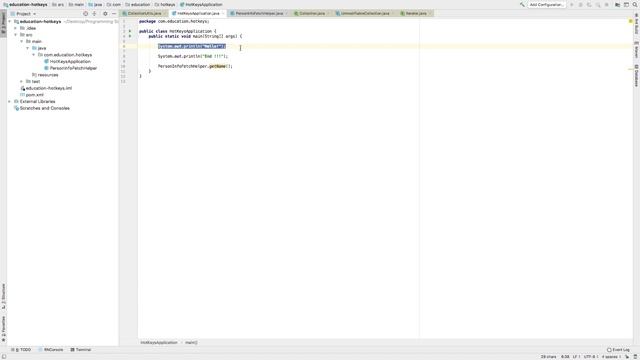The image size is (640, 360).
Task: Click the java breadcrumb in navigation bar
Action: [95, 4]
